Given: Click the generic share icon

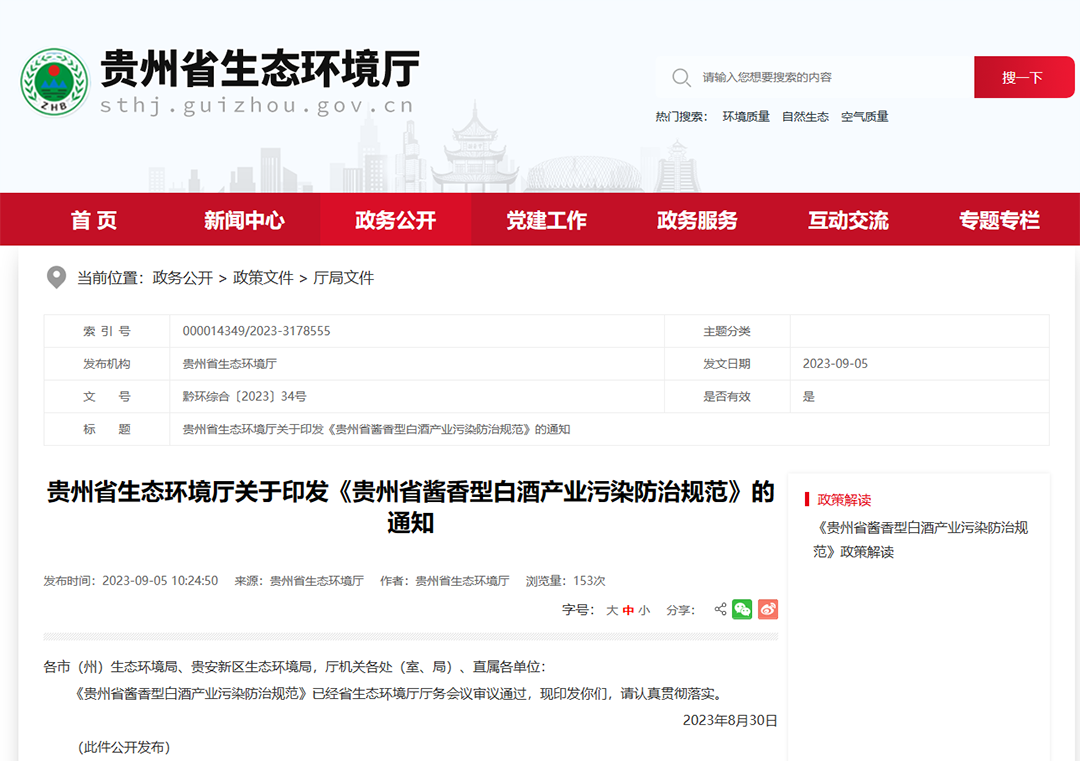Looking at the screenshot, I should click(x=720, y=609).
